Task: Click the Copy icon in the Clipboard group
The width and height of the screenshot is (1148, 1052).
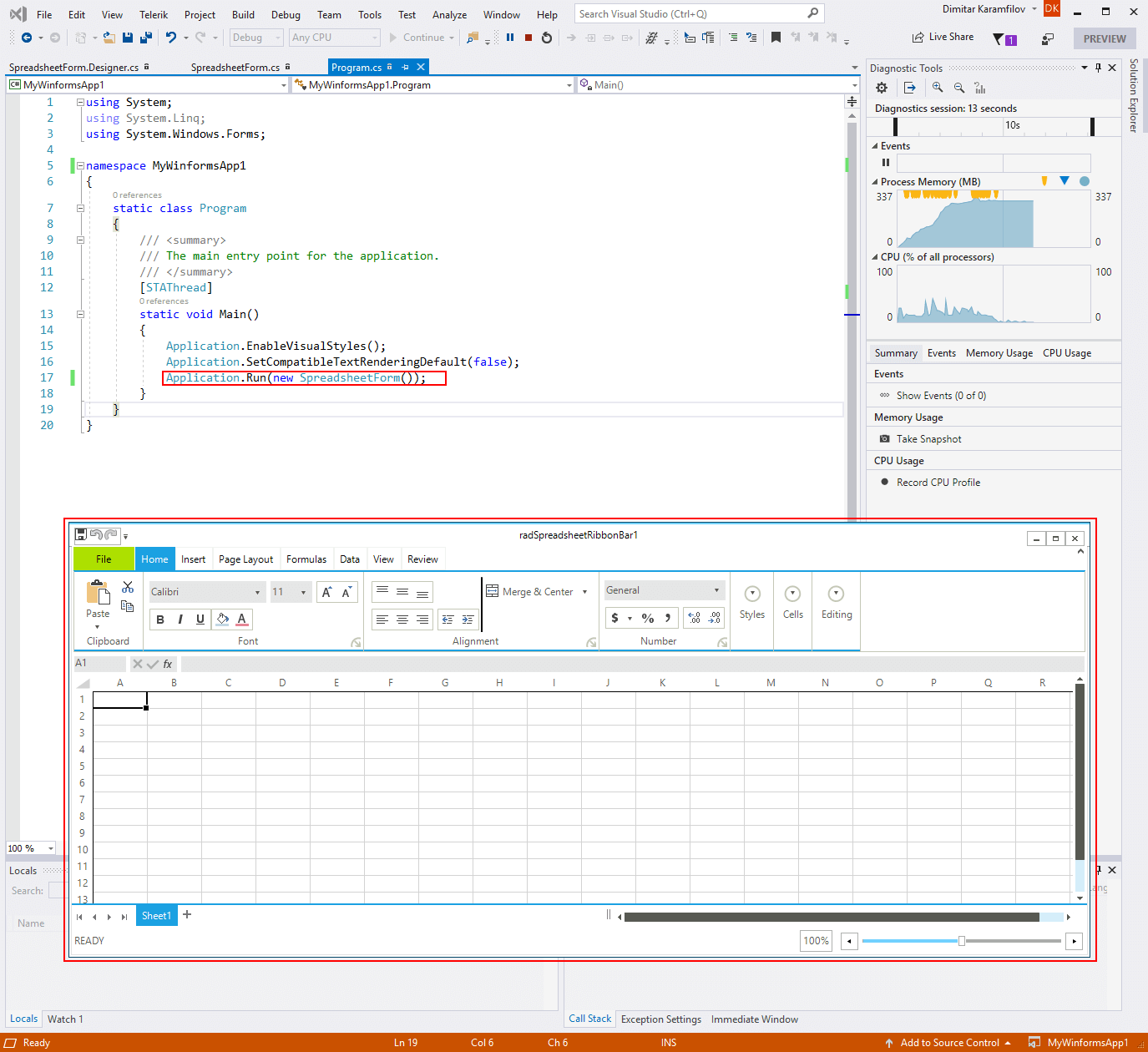Action: (x=128, y=606)
